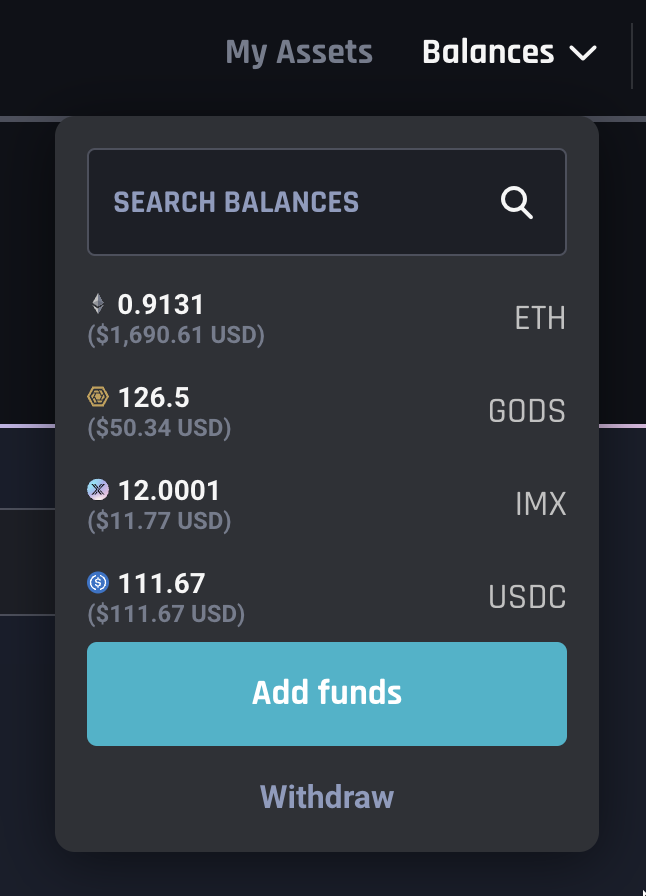Click the magnifying glass search icon
This screenshot has height=896, width=646.
[x=517, y=202]
